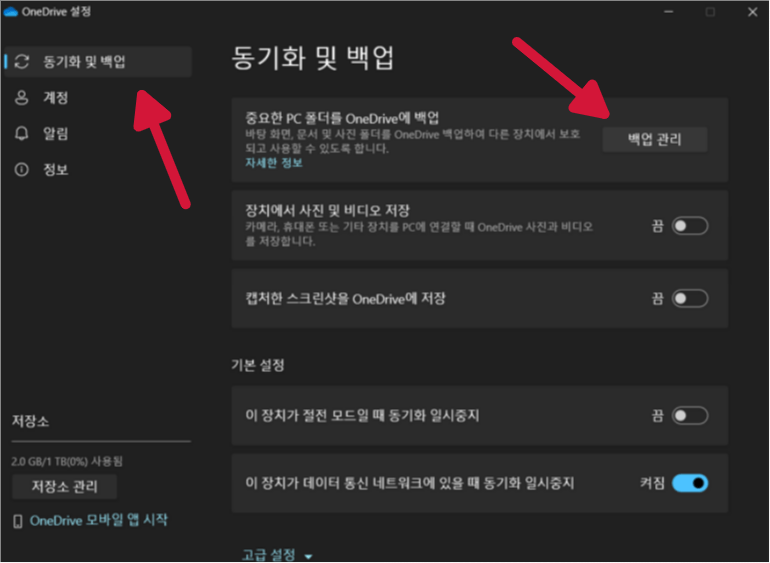Click the 2.0 GB/1 TB(0%) 사용됨 storage text

(67, 461)
